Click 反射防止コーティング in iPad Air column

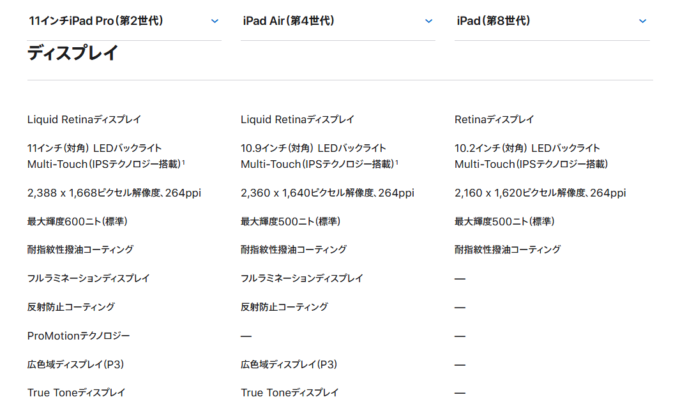click(284, 307)
